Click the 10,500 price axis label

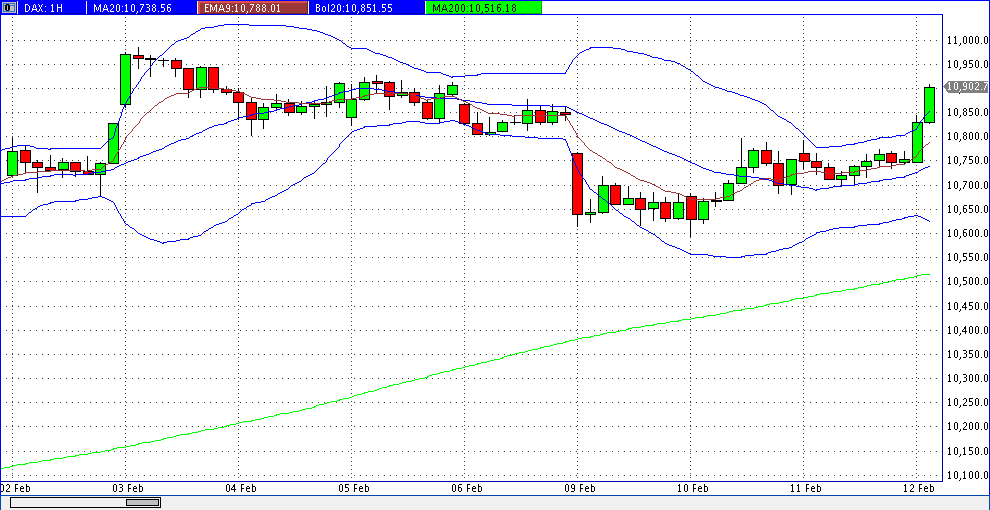[966, 282]
